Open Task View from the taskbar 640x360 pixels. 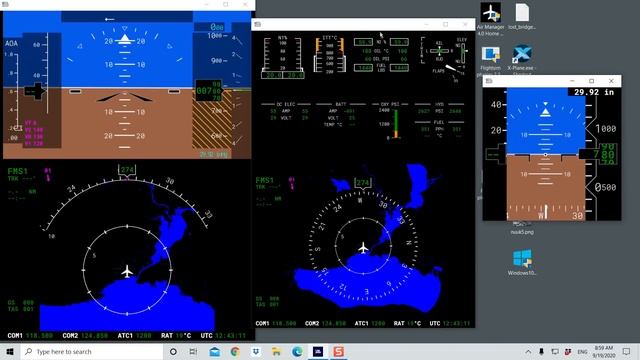pos(193,351)
